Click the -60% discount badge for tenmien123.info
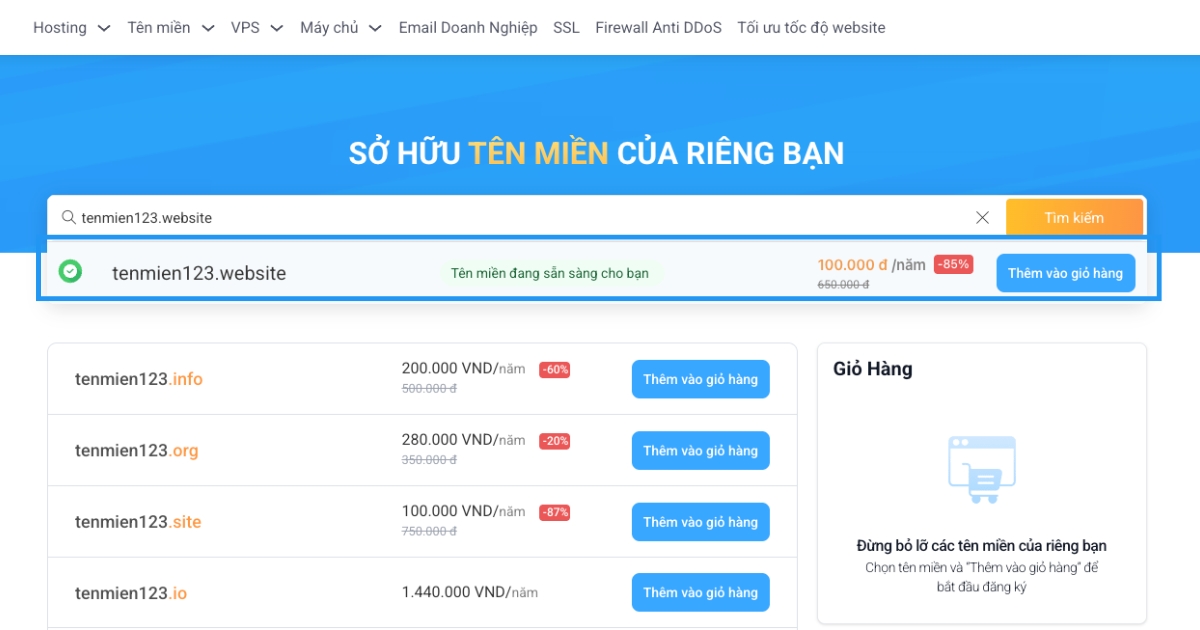Image resolution: width=1200 pixels, height=630 pixels. click(x=556, y=370)
